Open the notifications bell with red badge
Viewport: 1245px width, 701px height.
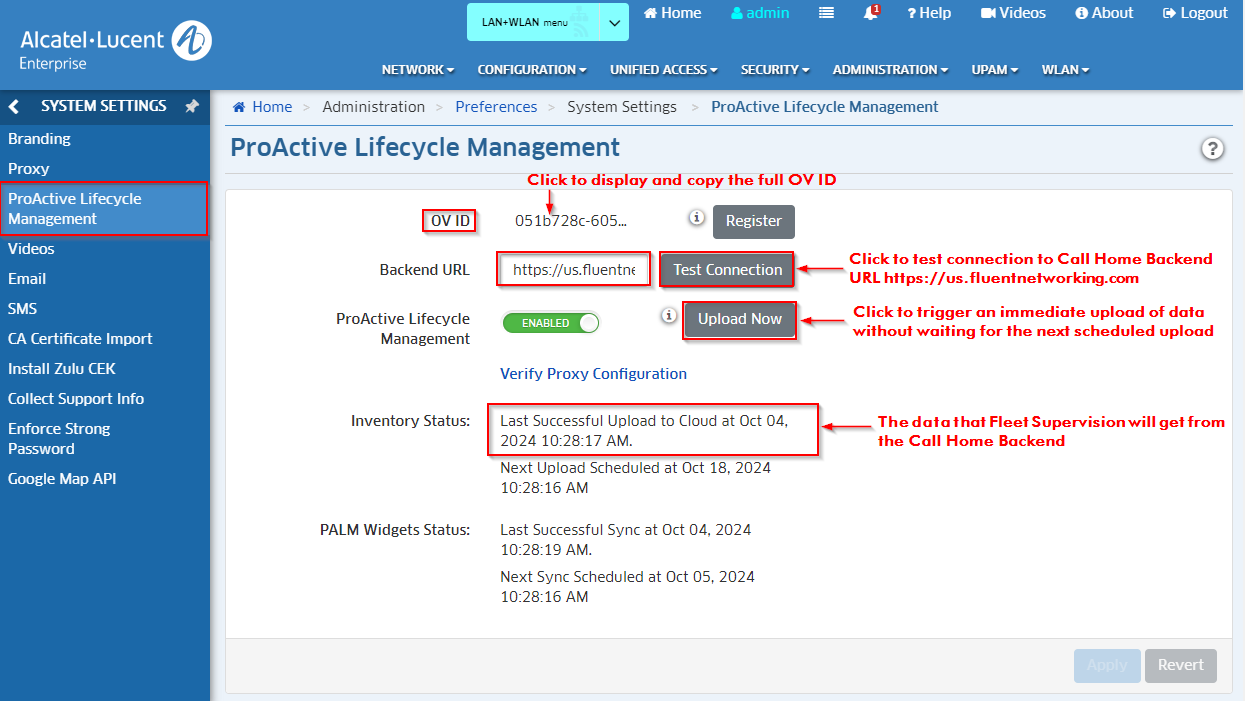[869, 13]
